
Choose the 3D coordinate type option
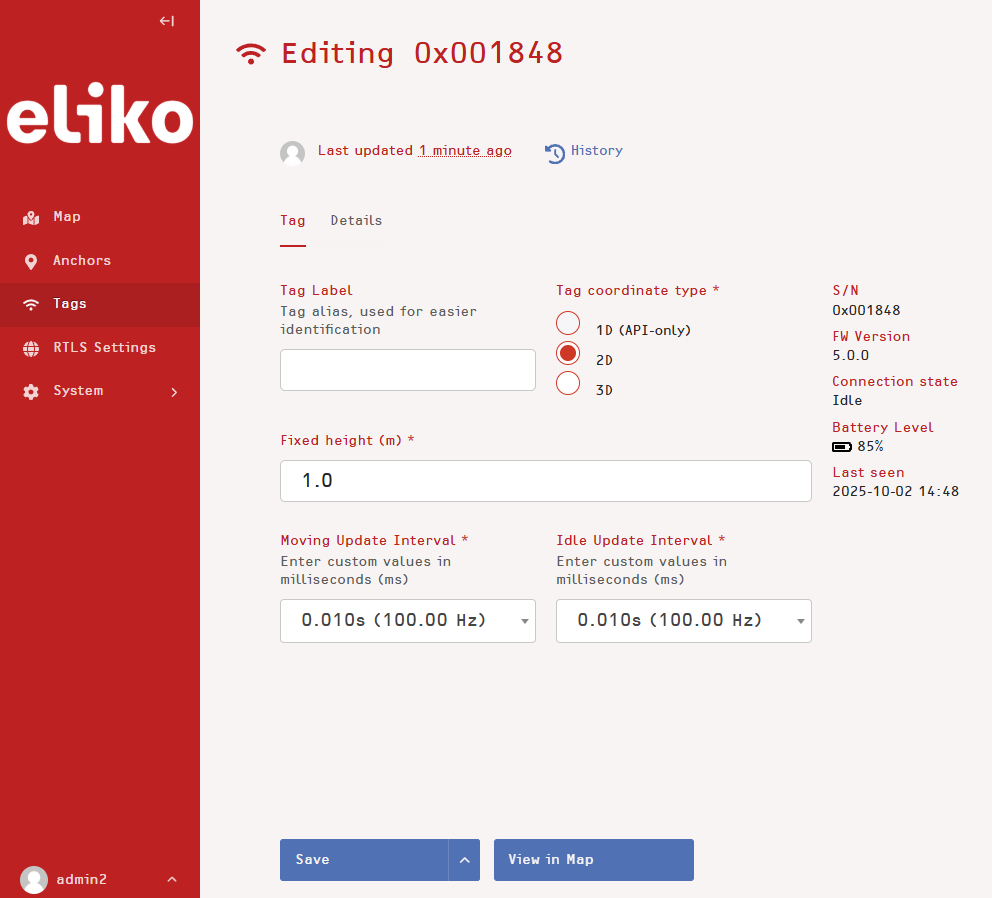(568, 383)
